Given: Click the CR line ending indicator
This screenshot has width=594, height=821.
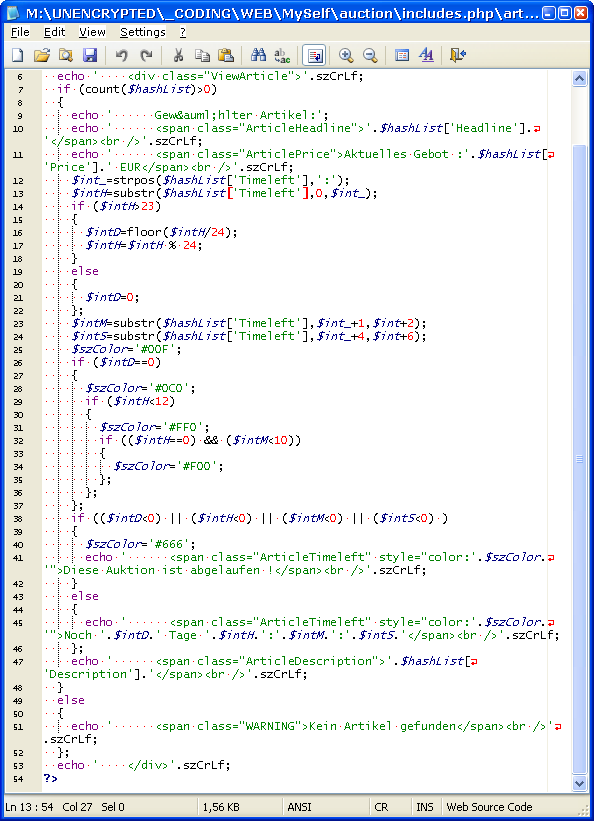Looking at the screenshot, I should 381,807.
